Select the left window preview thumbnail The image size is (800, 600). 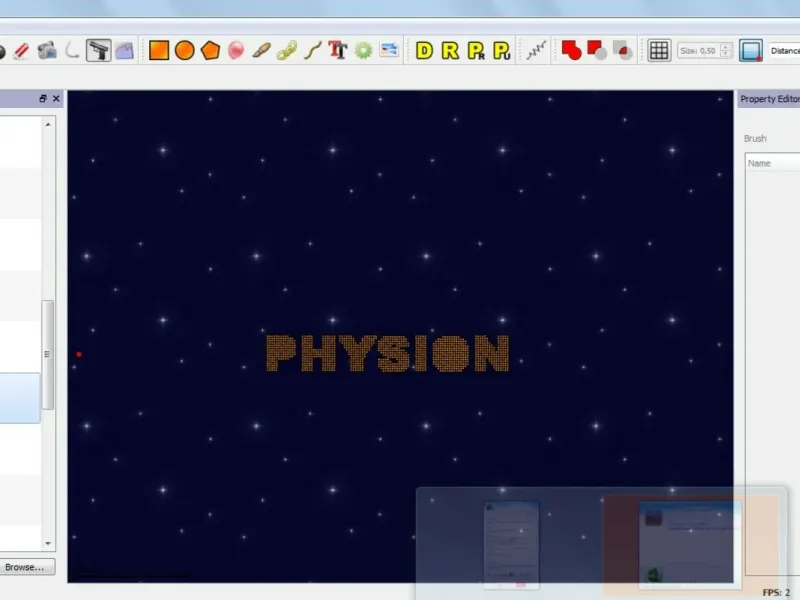tap(511, 544)
